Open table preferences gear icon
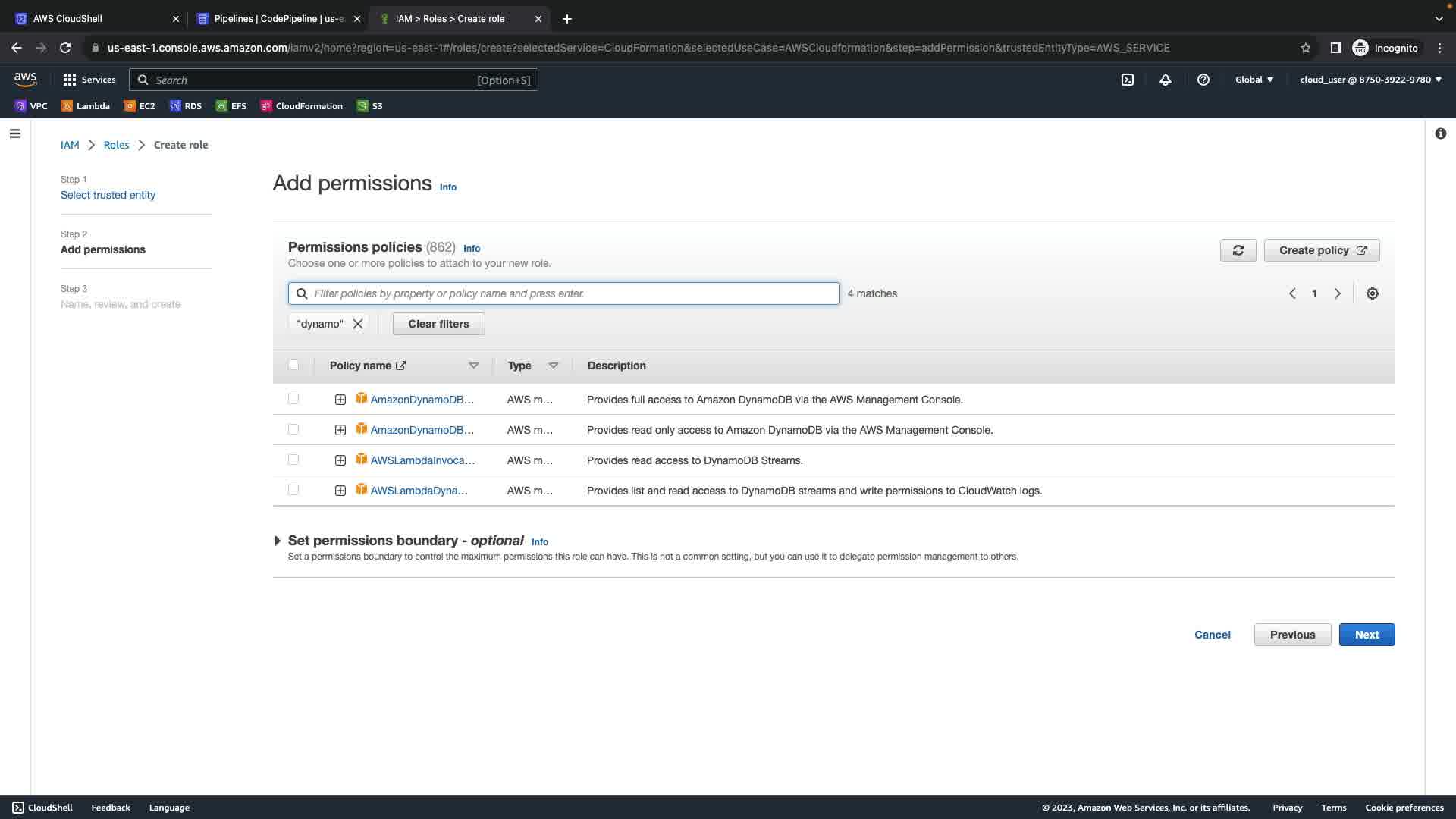The height and width of the screenshot is (819, 1456). point(1372,293)
